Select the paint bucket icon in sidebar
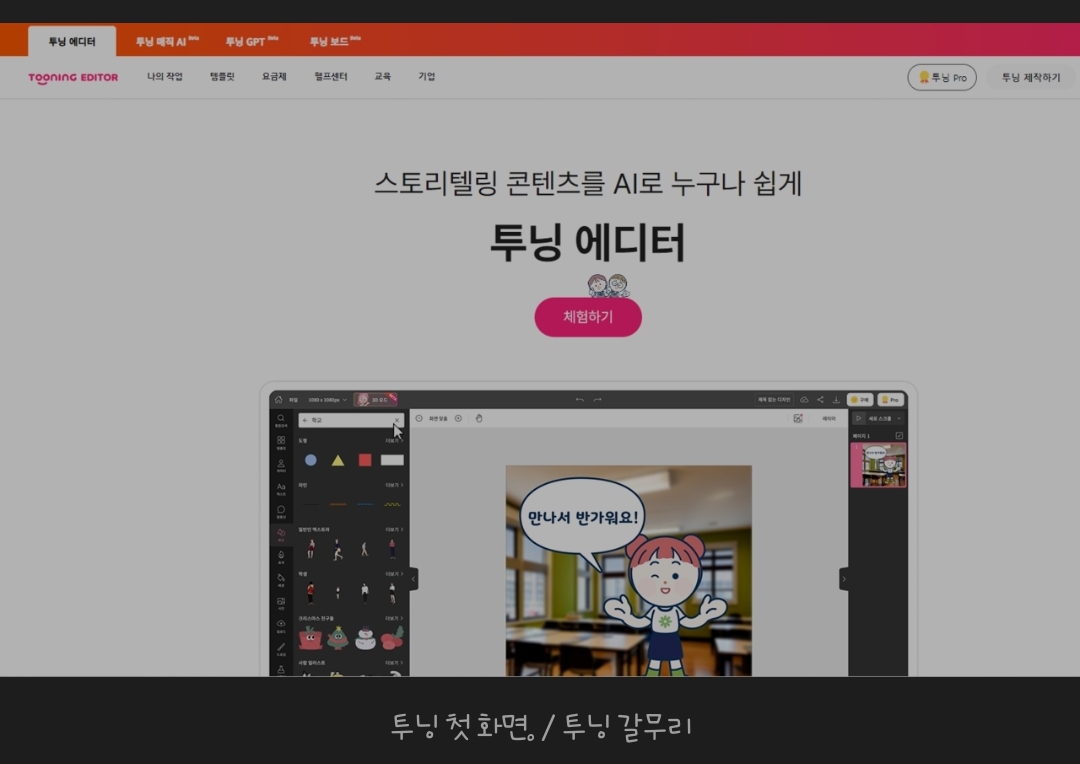Image resolution: width=1080 pixels, height=764 pixels. [x=281, y=579]
